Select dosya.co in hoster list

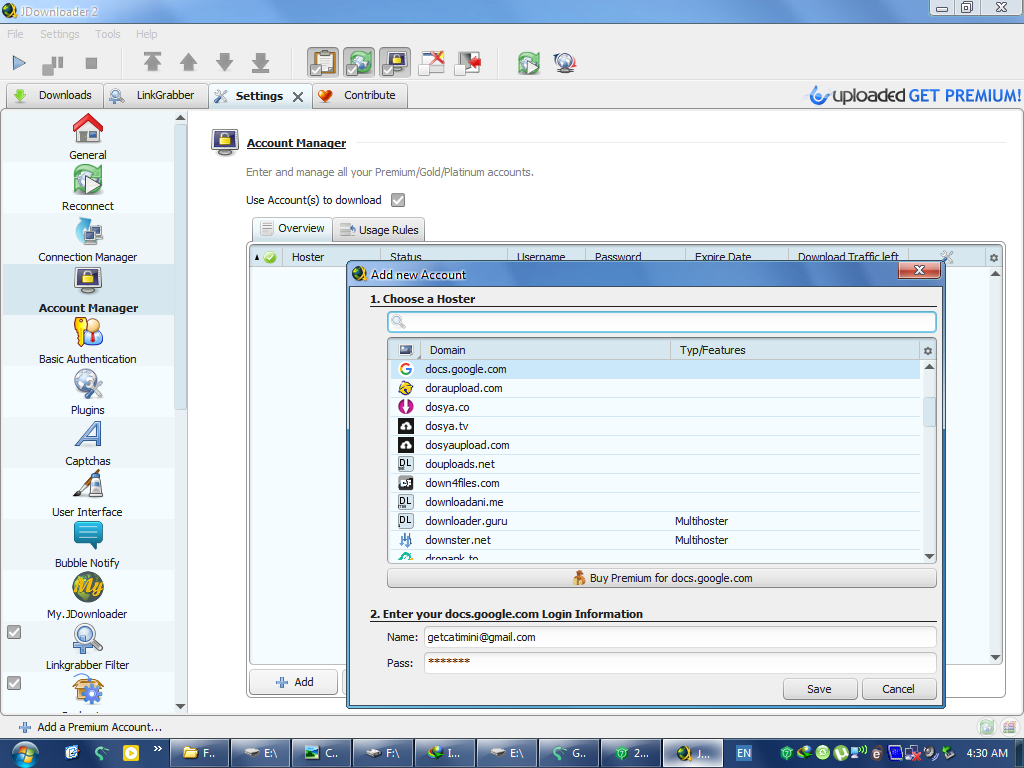(x=655, y=407)
